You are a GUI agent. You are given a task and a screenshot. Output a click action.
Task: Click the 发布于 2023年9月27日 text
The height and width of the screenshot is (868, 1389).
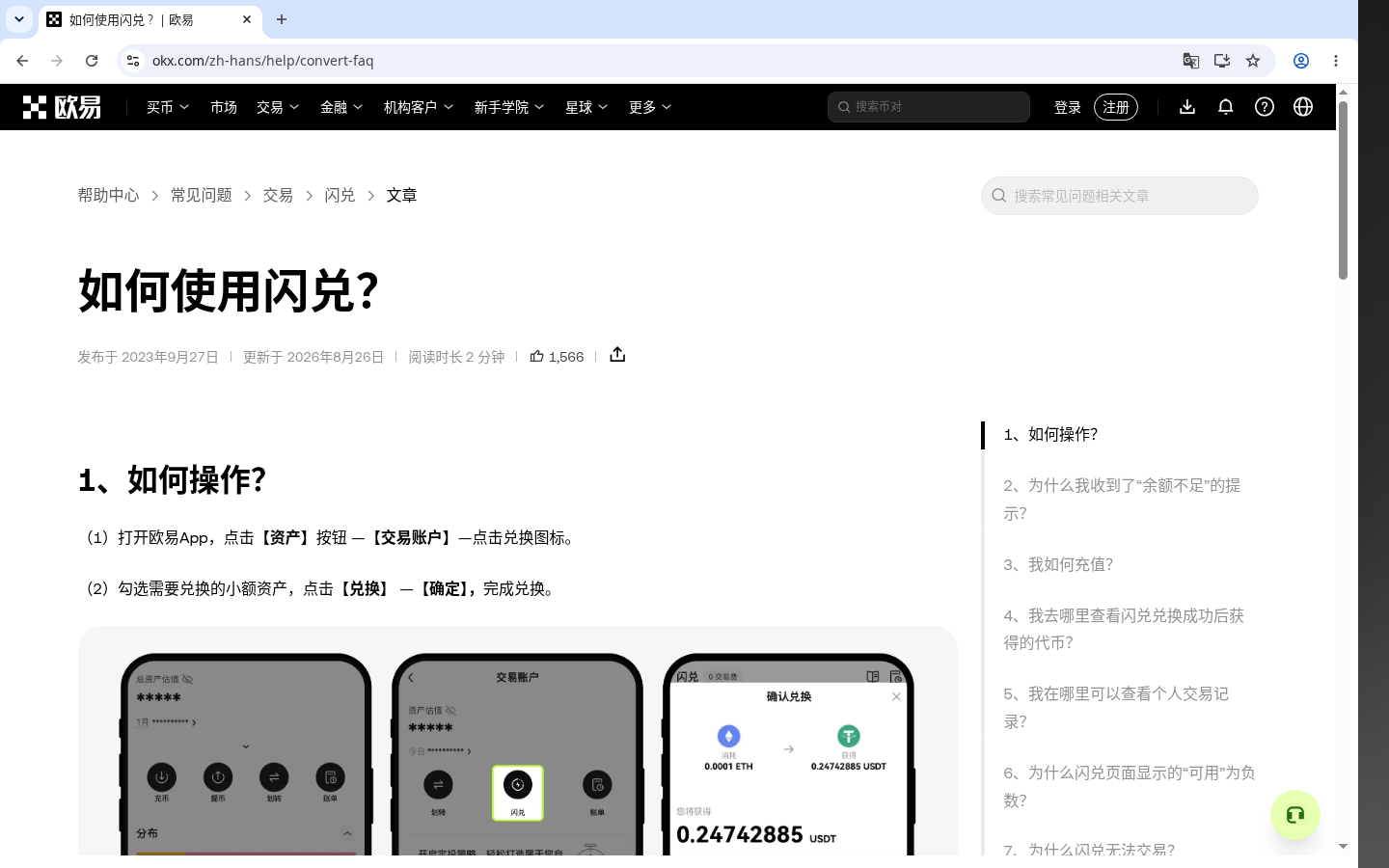tap(149, 357)
